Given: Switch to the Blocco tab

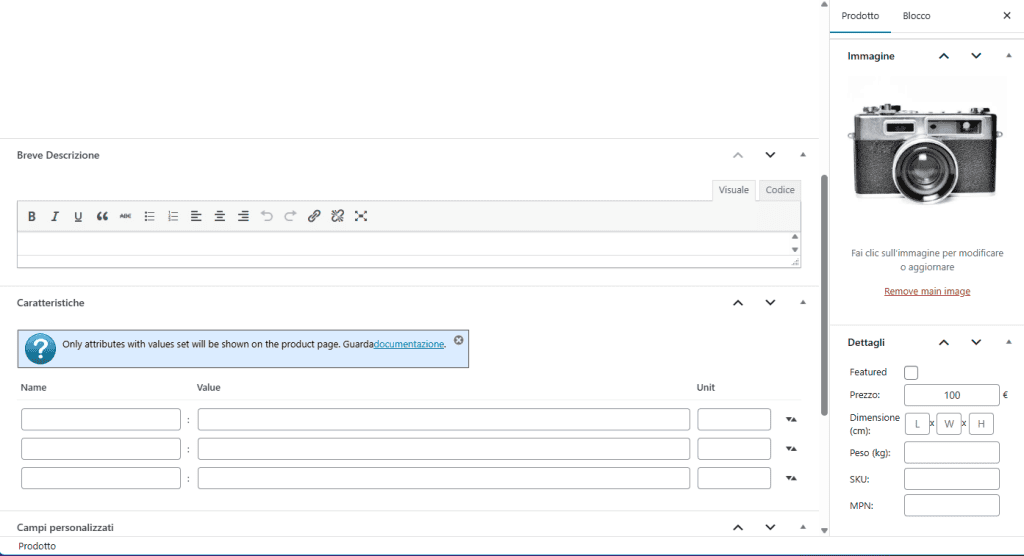Looking at the screenshot, I should [916, 16].
